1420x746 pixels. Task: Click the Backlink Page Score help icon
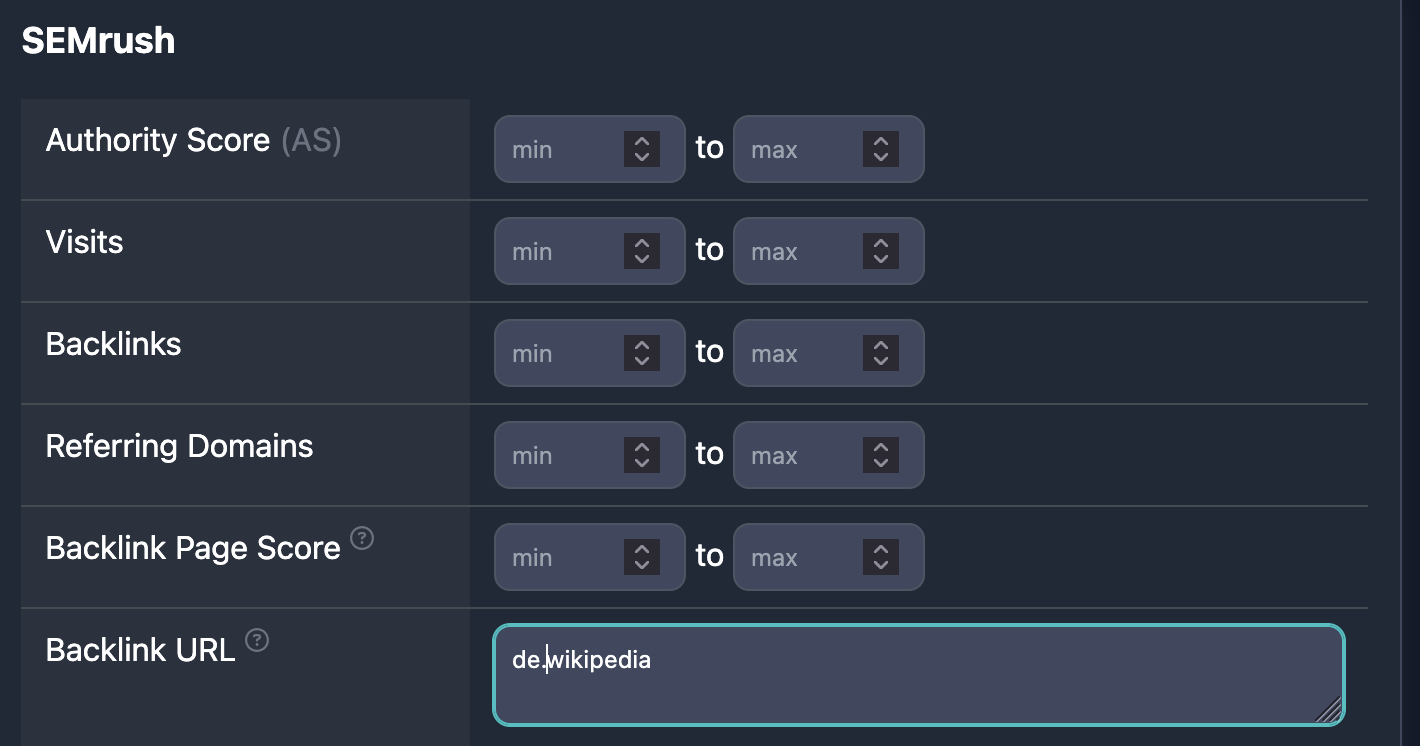(x=363, y=539)
